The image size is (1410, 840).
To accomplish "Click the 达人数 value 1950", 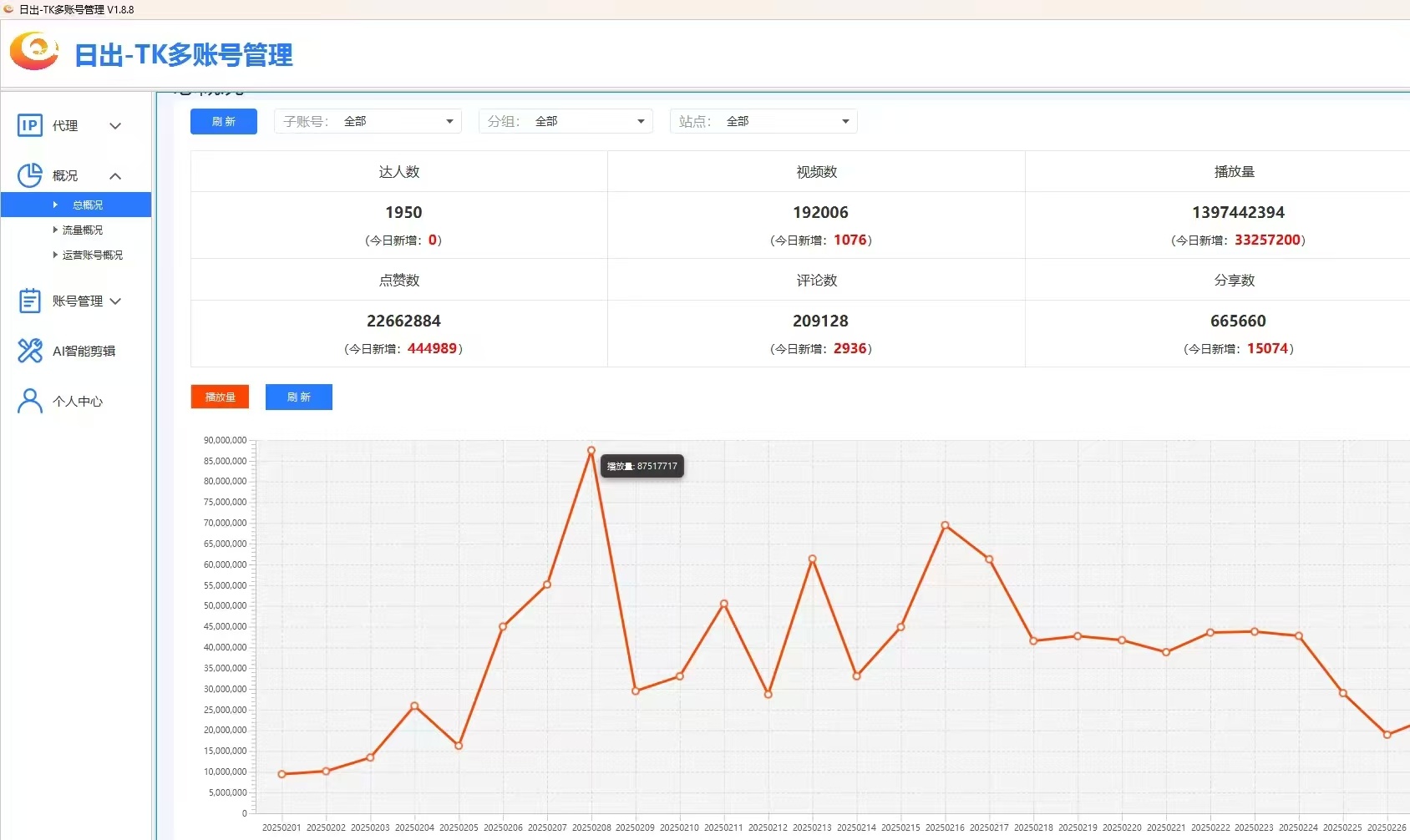I will 403,212.
